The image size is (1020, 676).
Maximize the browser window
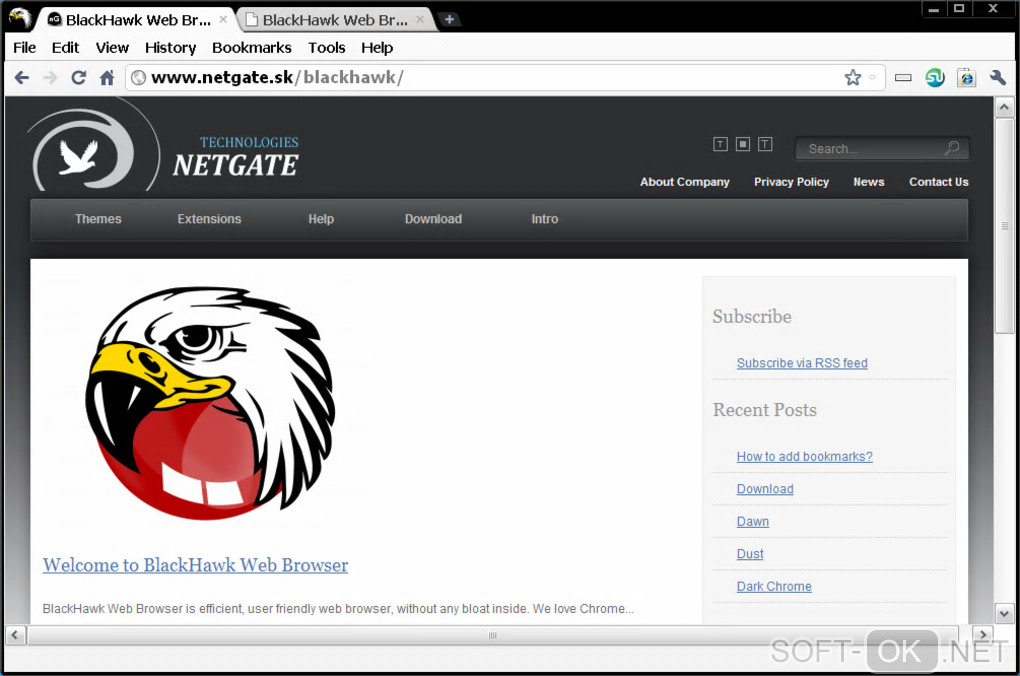point(959,9)
